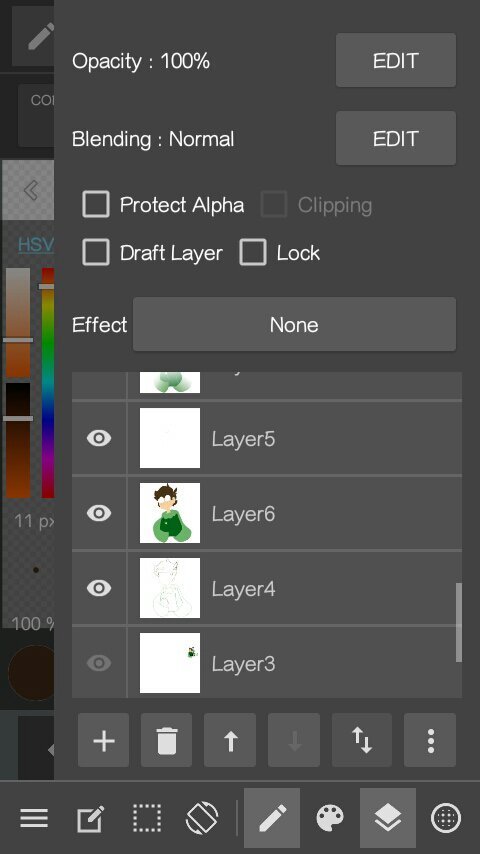Collapse the panel with left chevron
480x854 pixels.
pyautogui.click(x=31, y=190)
